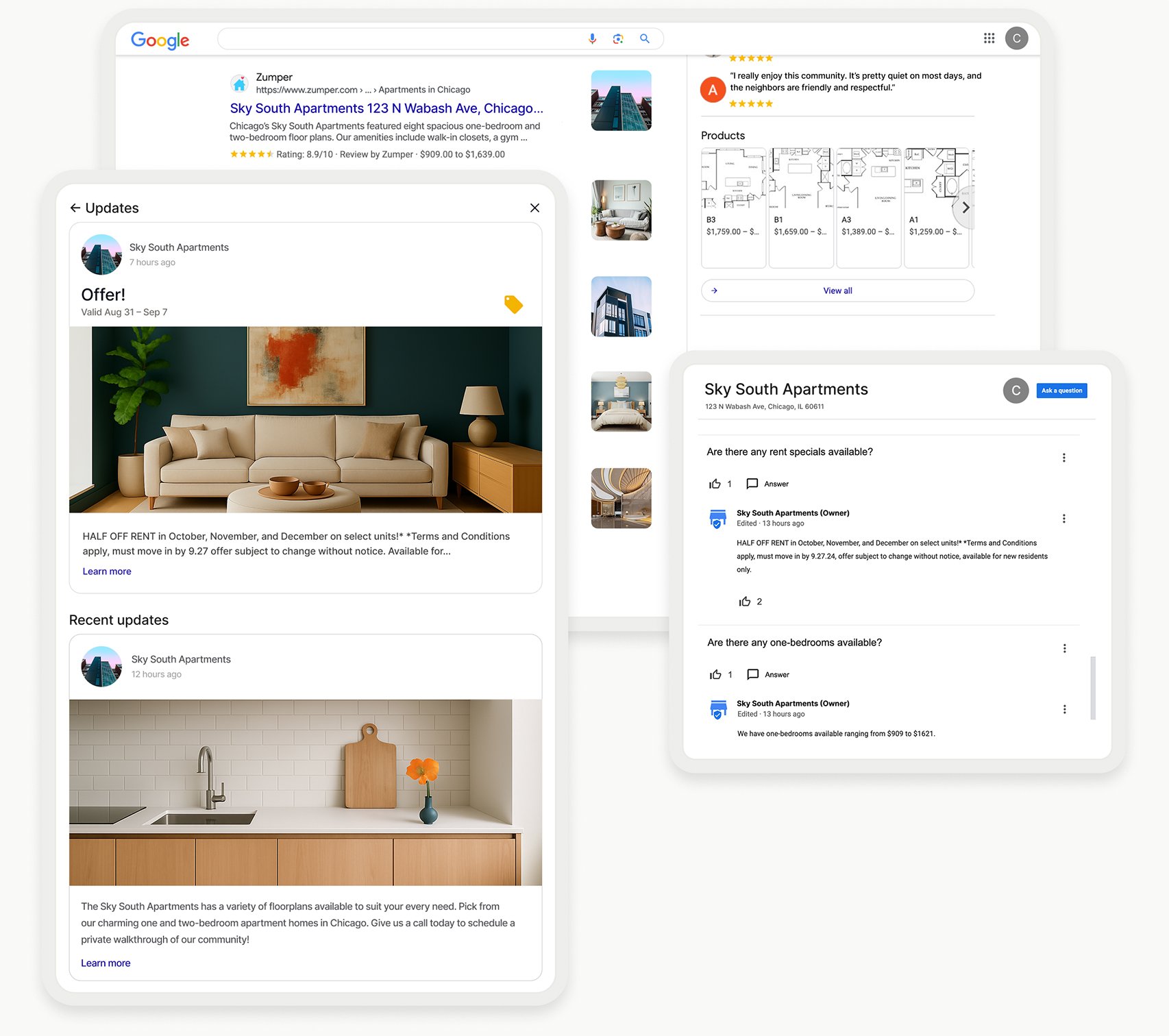Open the bedroom photo thumbnail
Viewport: 1169px width, 1036px height.
pyautogui.click(x=621, y=402)
